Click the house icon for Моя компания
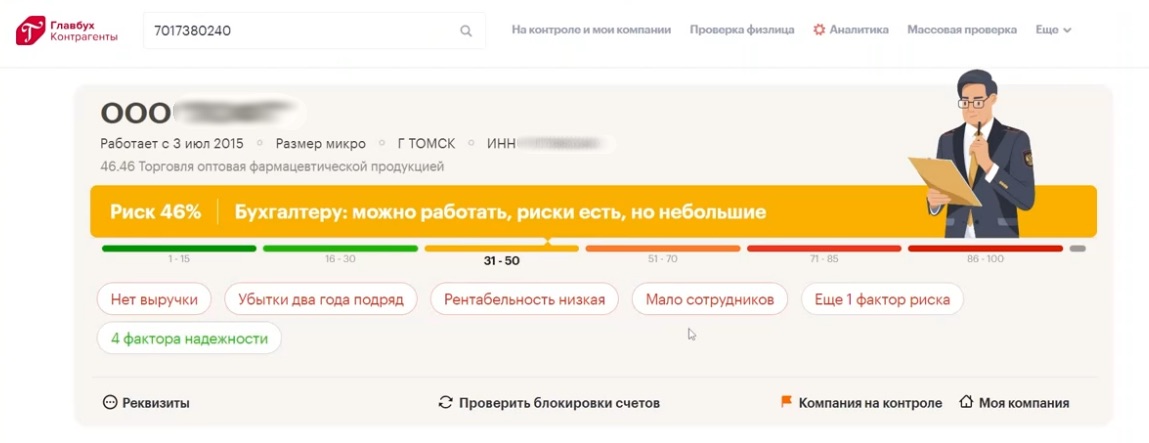Screen dimensions: 1149x443 tap(966, 402)
